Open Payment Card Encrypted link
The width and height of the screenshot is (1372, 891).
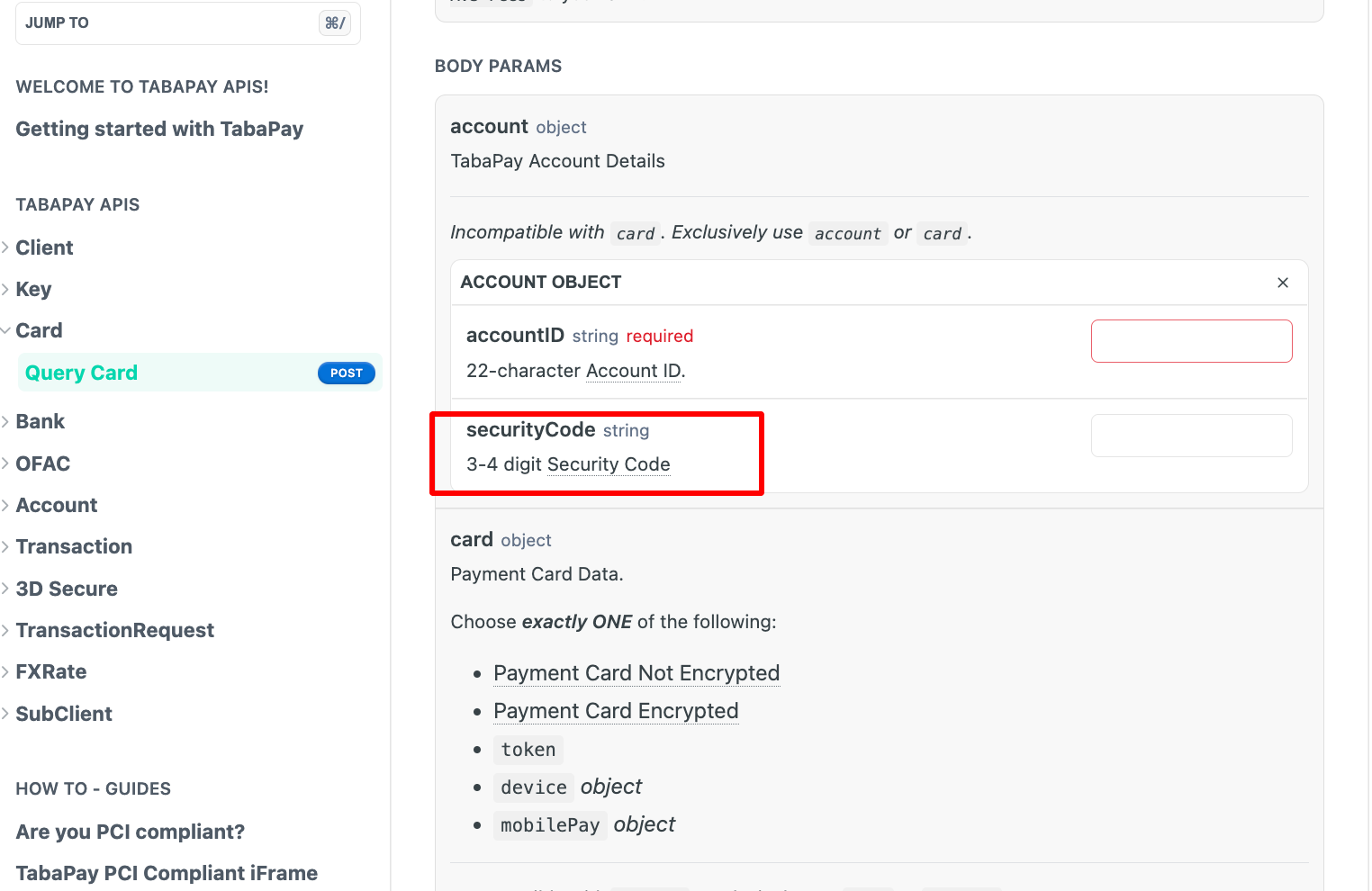pos(616,711)
